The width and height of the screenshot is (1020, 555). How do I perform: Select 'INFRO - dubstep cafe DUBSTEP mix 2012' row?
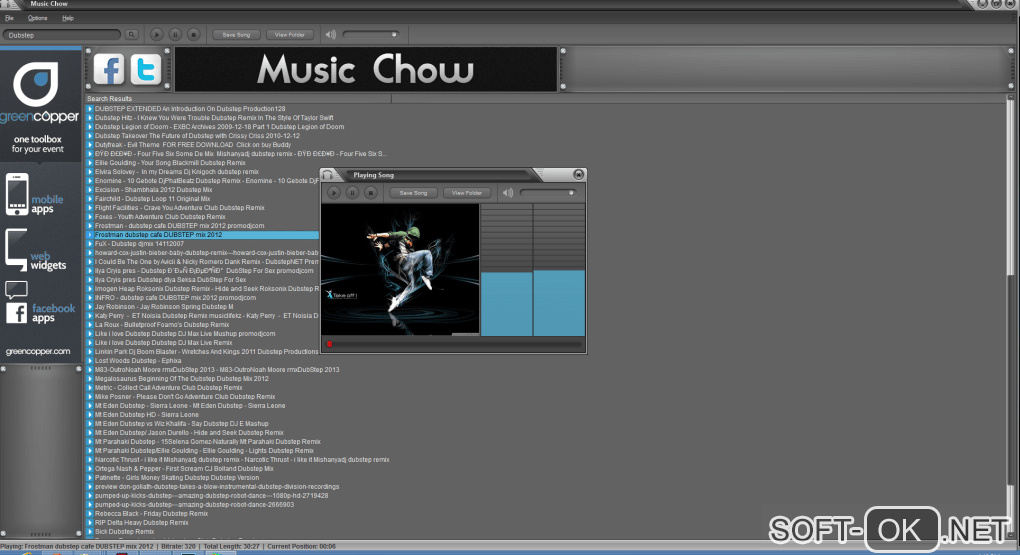pyautogui.click(x=175, y=297)
